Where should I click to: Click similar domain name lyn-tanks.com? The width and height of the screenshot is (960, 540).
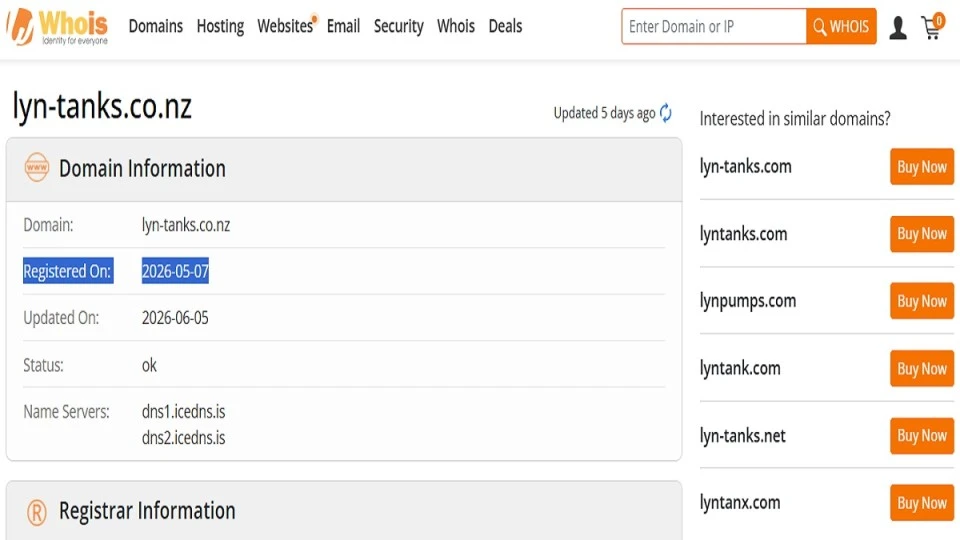(x=746, y=167)
